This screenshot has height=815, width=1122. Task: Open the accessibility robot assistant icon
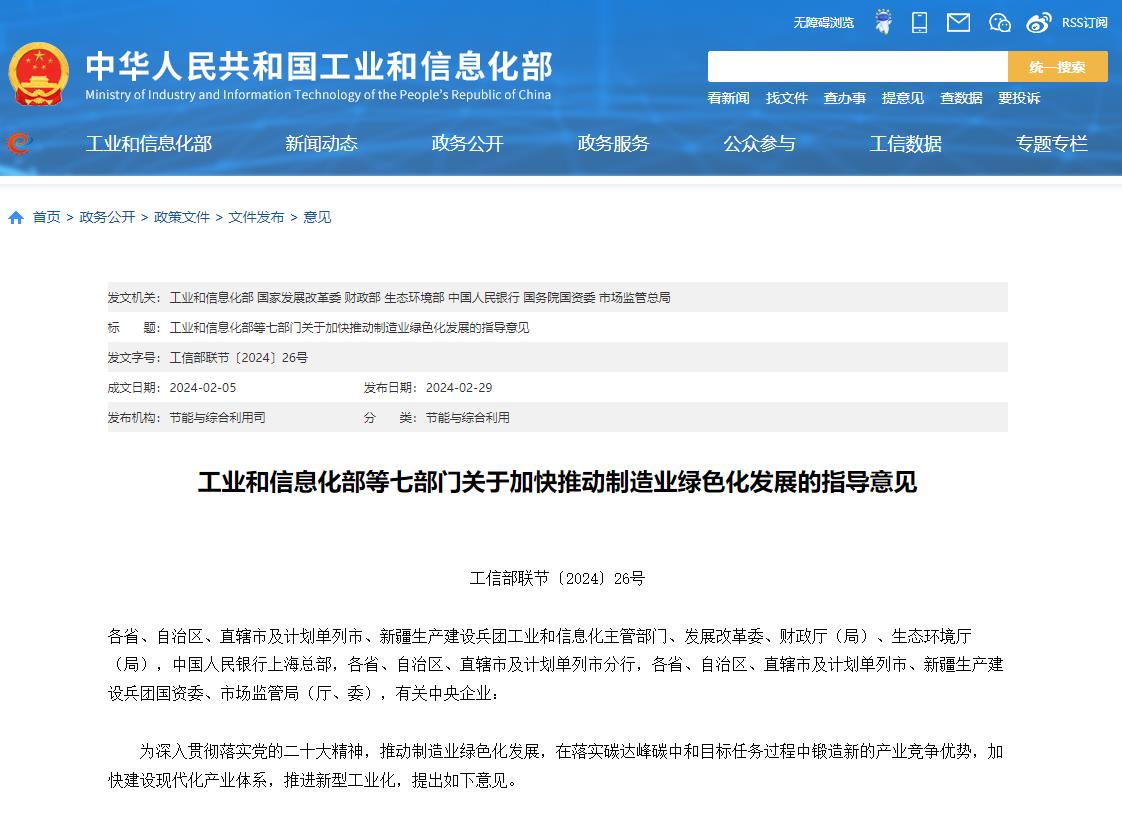884,22
